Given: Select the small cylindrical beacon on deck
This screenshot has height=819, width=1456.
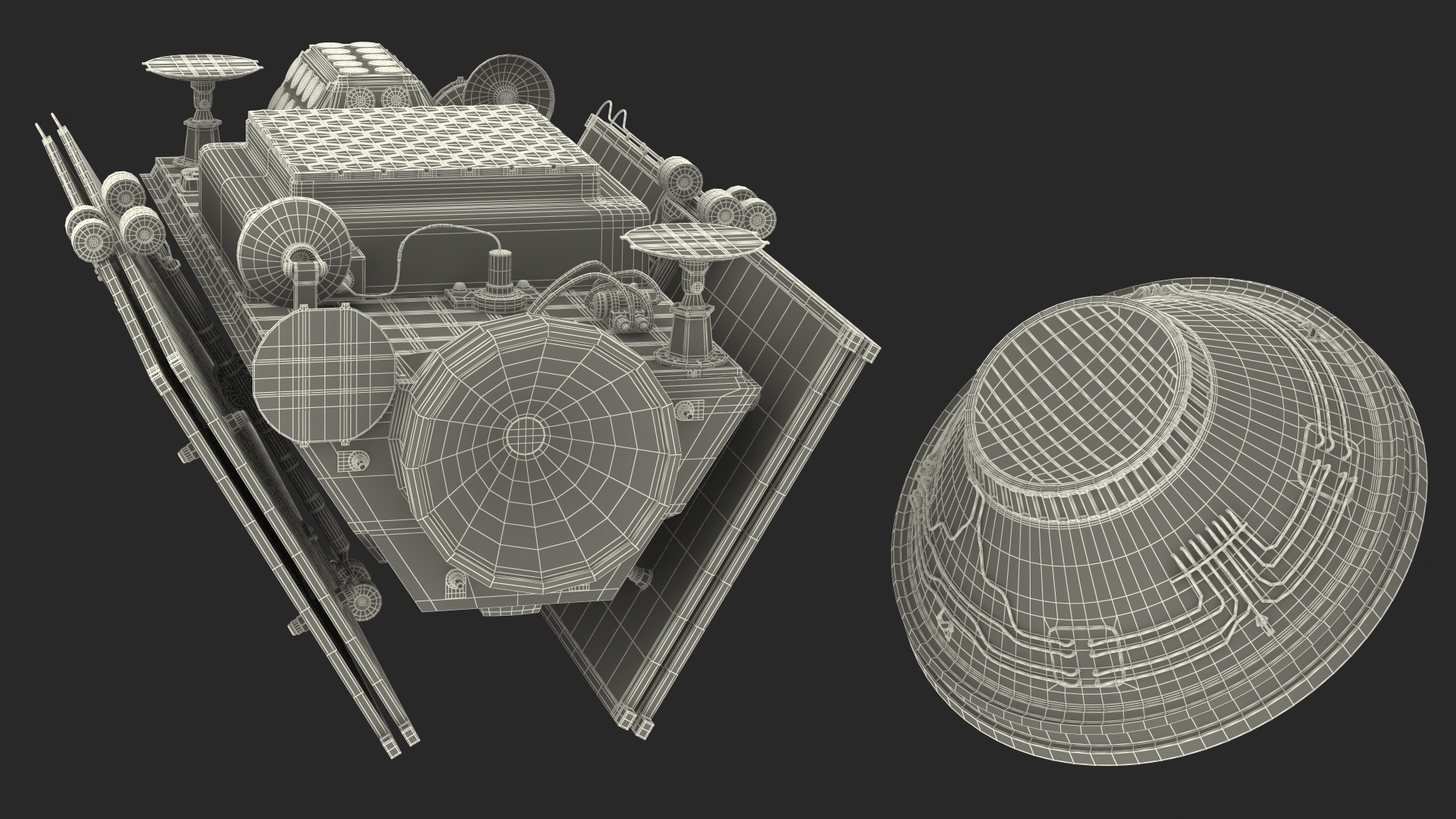Looking at the screenshot, I should [x=500, y=267].
